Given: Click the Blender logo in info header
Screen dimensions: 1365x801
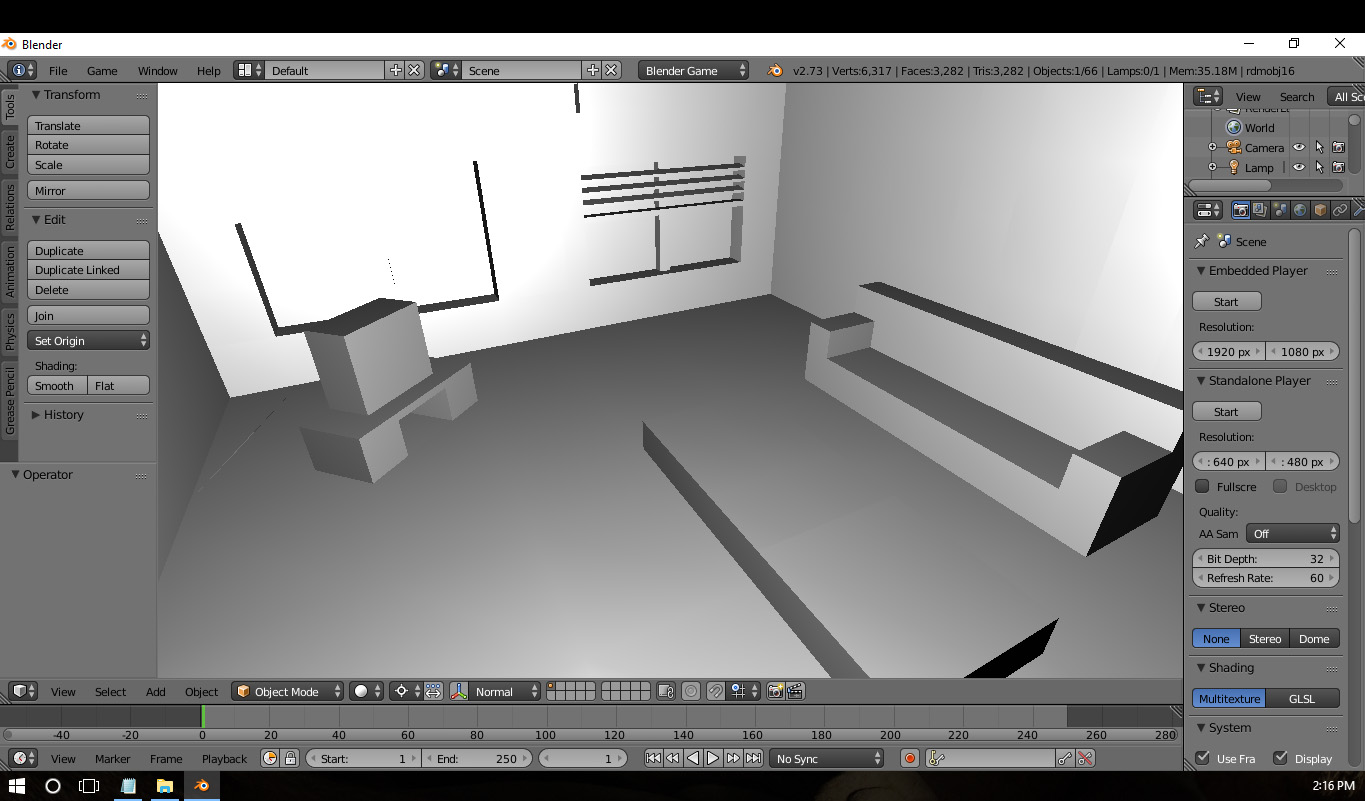Looking at the screenshot, I should point(775,70).
